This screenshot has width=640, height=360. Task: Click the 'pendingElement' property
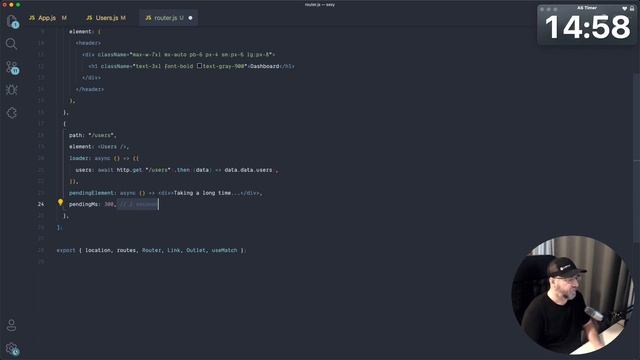(91, 193)
